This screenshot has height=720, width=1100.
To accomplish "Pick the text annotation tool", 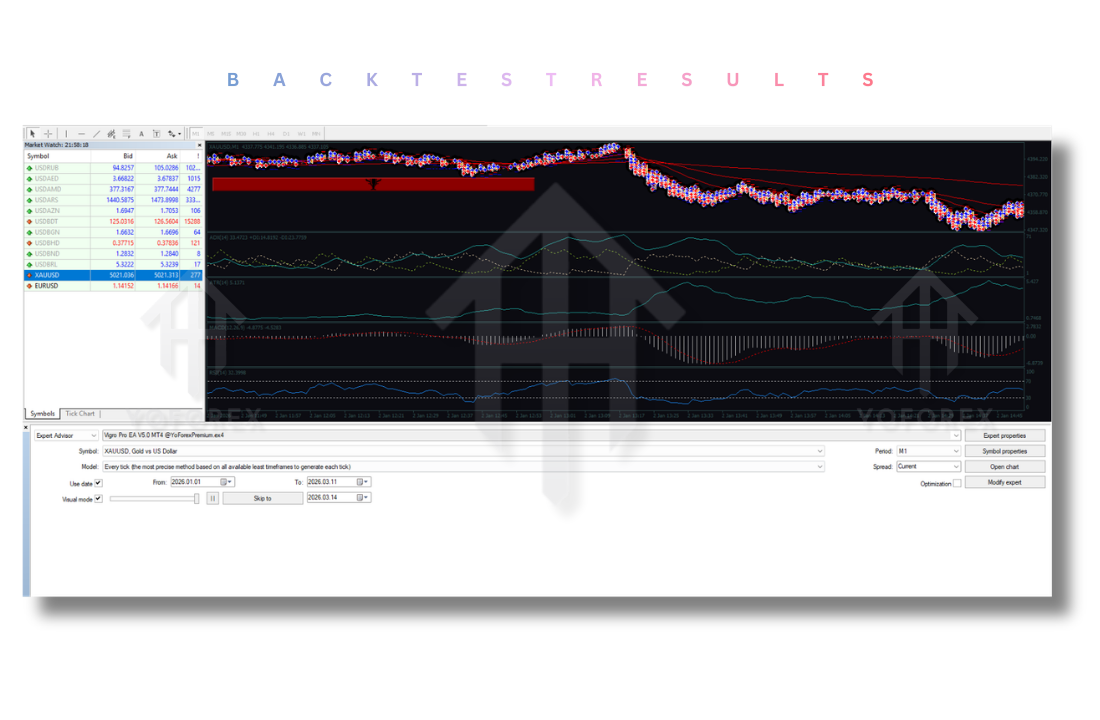I will (x=141, y=132).
